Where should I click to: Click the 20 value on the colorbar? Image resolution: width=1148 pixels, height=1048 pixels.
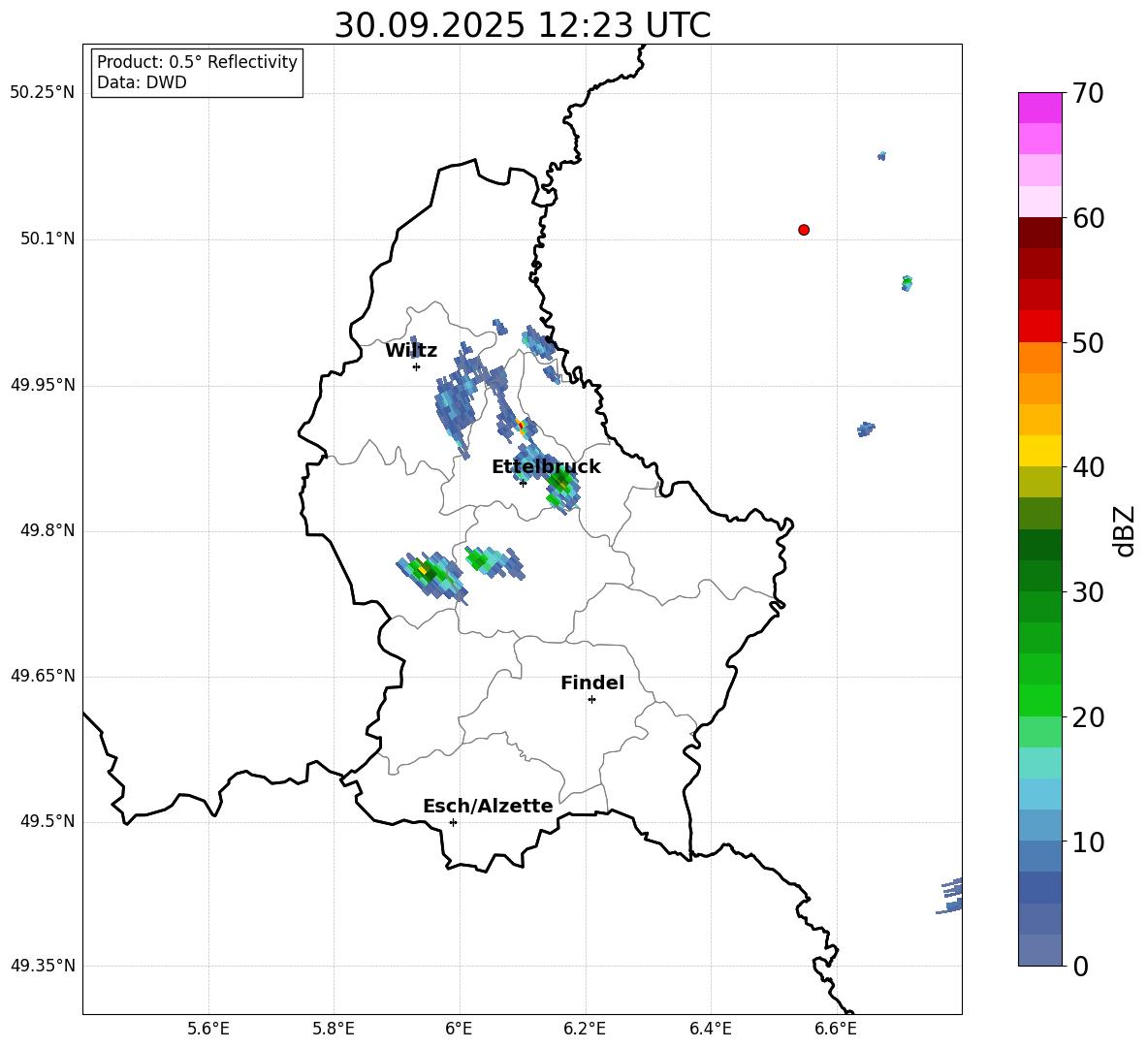point(1089,718)
